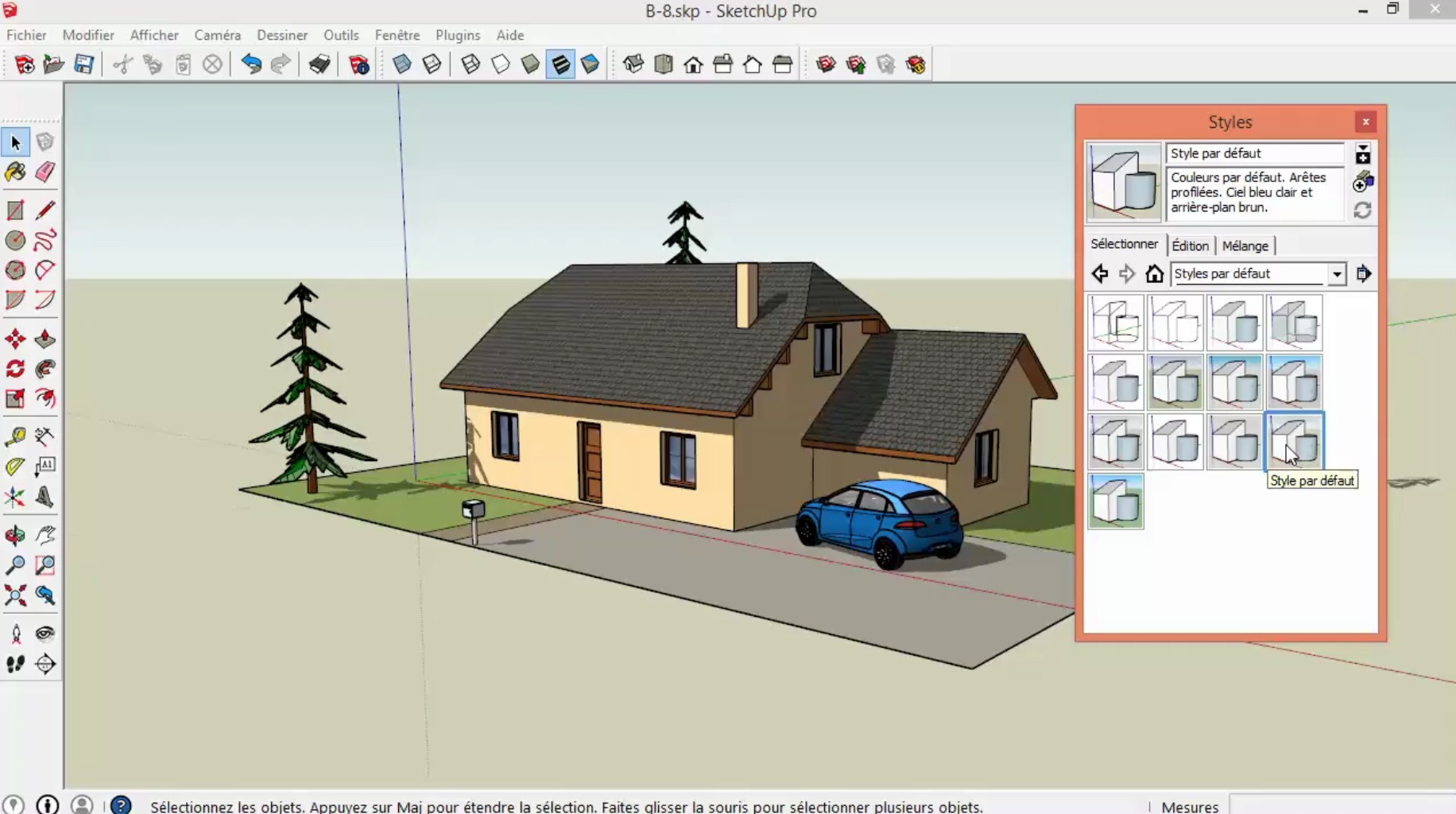
Task: Toggle the X-ray face style
Action: point(401,64)
